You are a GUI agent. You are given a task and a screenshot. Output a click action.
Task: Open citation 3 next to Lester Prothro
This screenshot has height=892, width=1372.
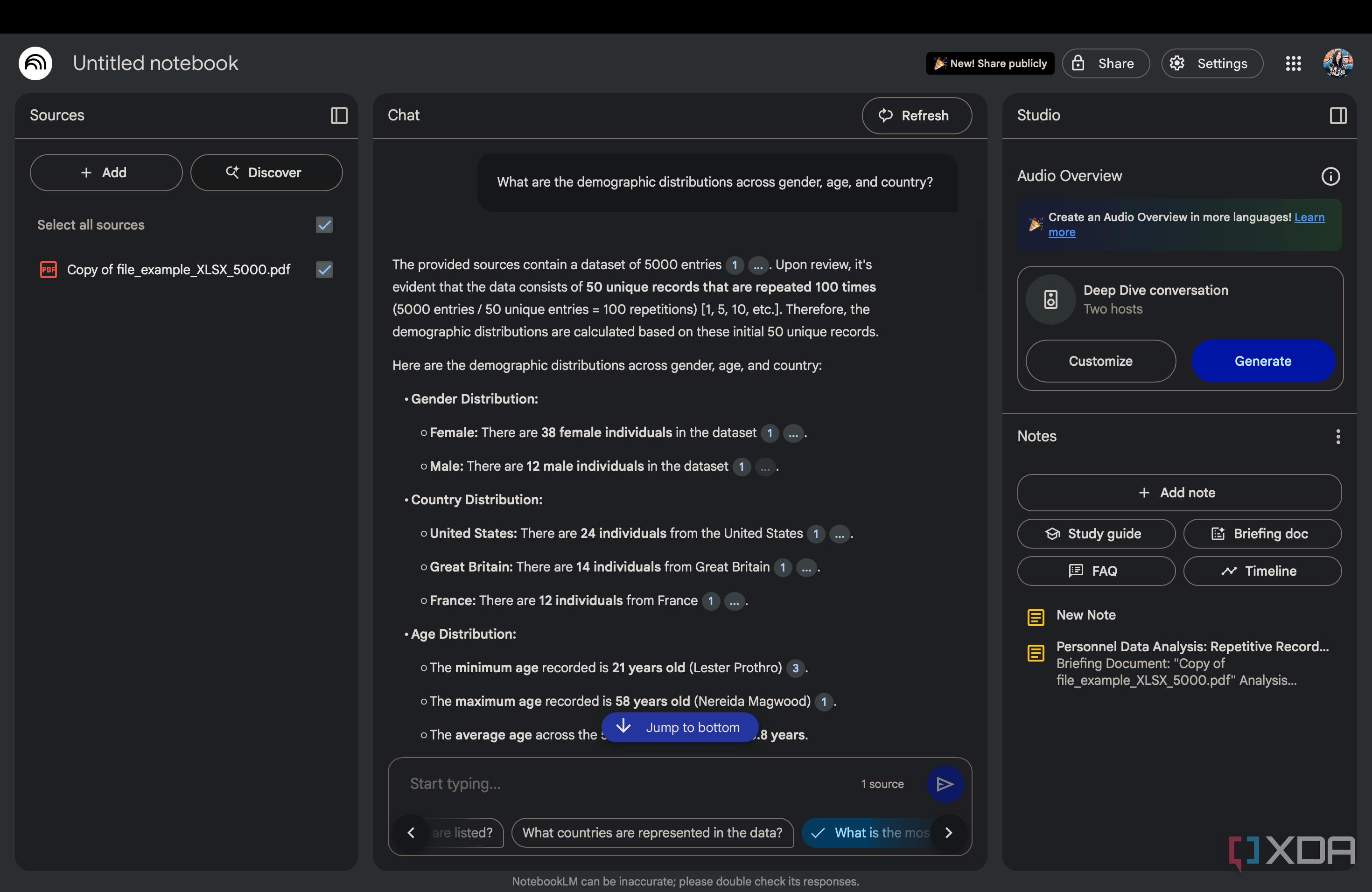tap(796, 668)
